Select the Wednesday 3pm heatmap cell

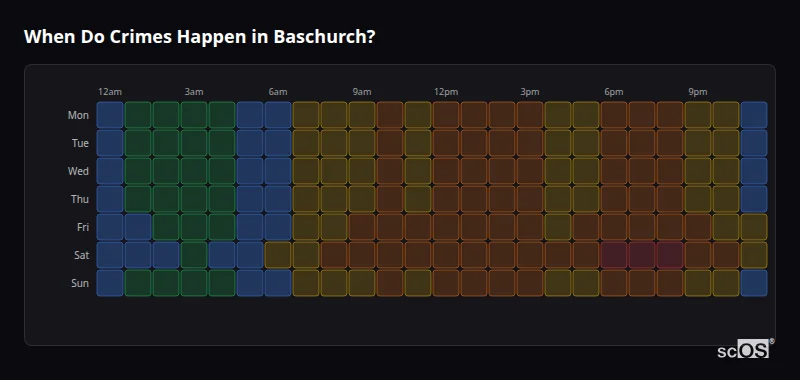click(530, 171)
